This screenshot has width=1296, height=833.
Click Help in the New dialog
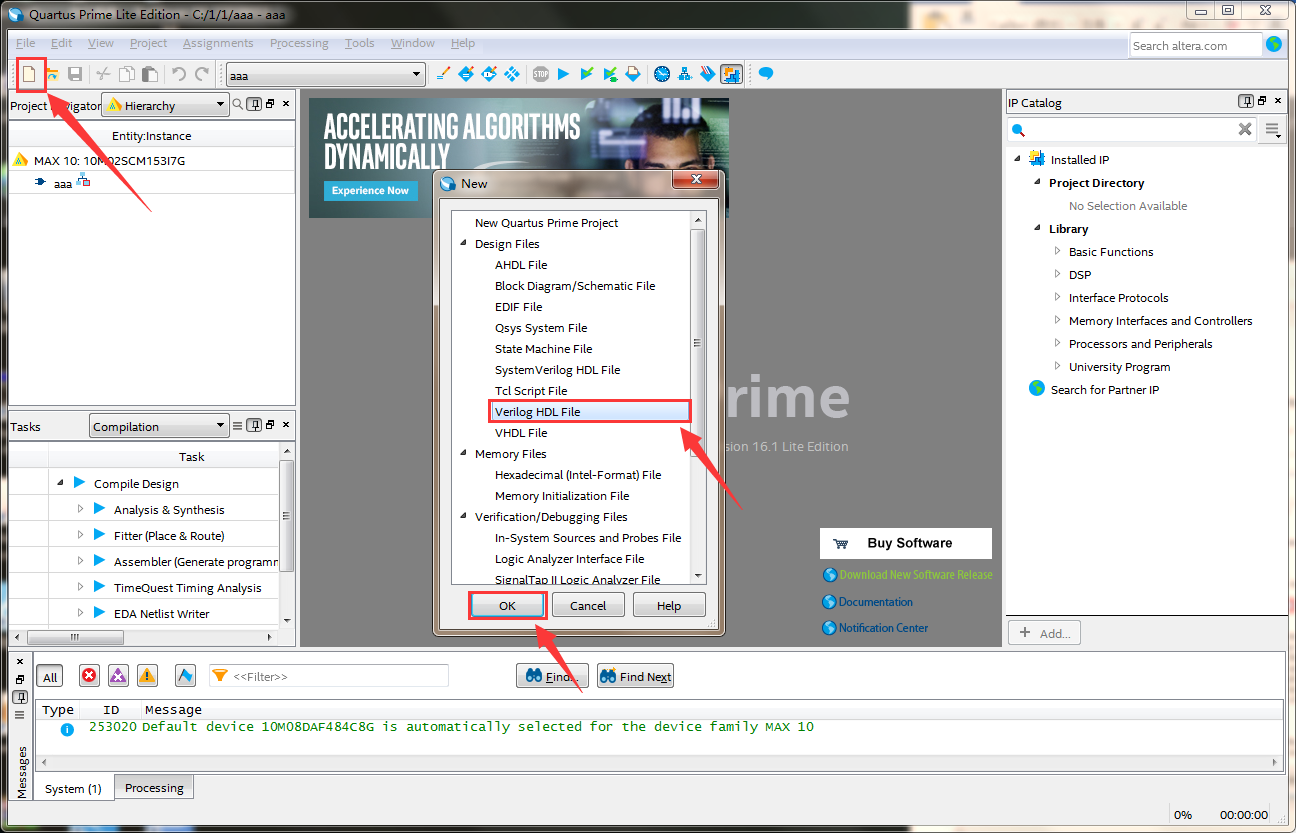tap(669, 605)
